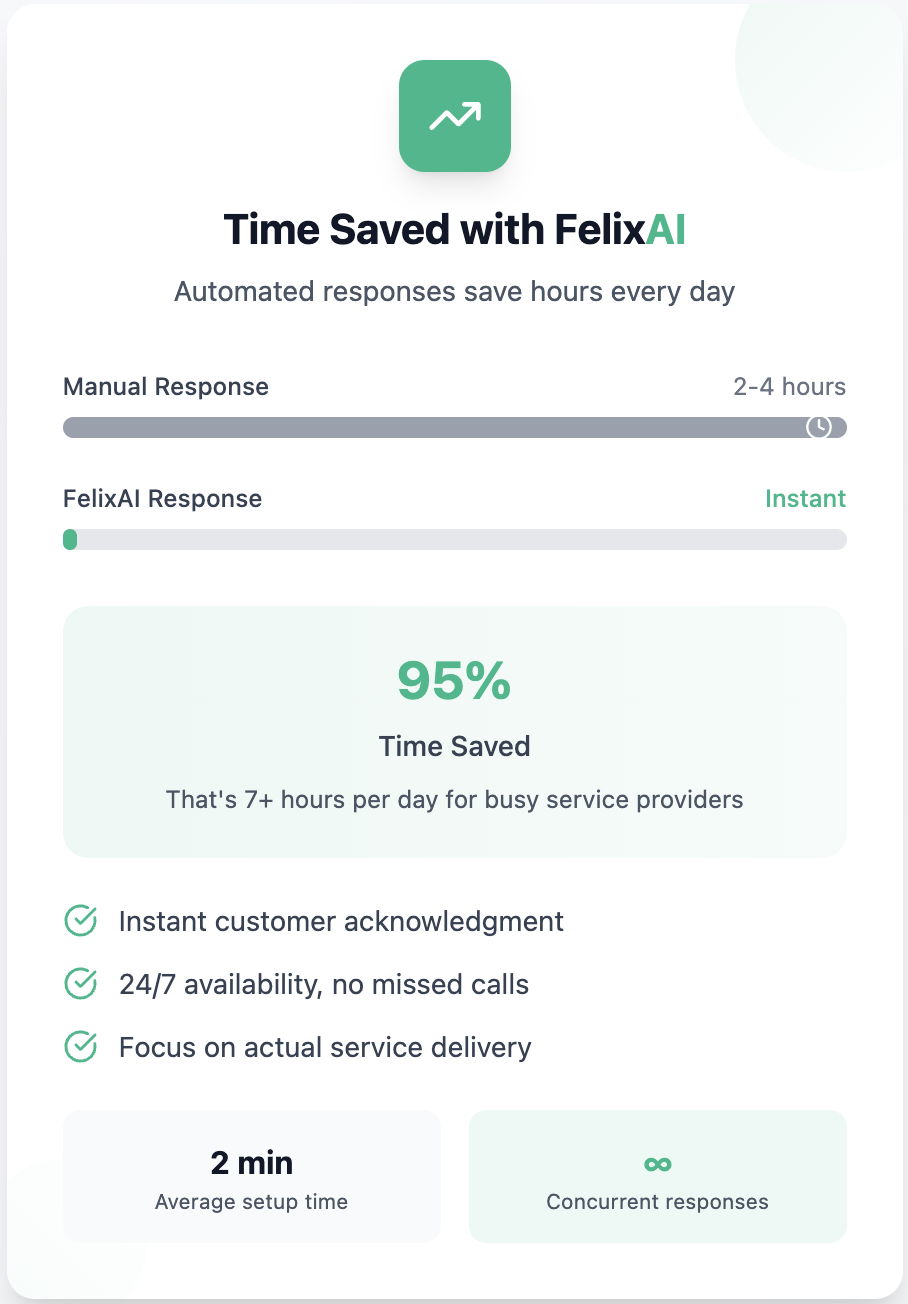Expand the 95% Time Saved panel
The image size is (908, 1304).
point(454,730)
